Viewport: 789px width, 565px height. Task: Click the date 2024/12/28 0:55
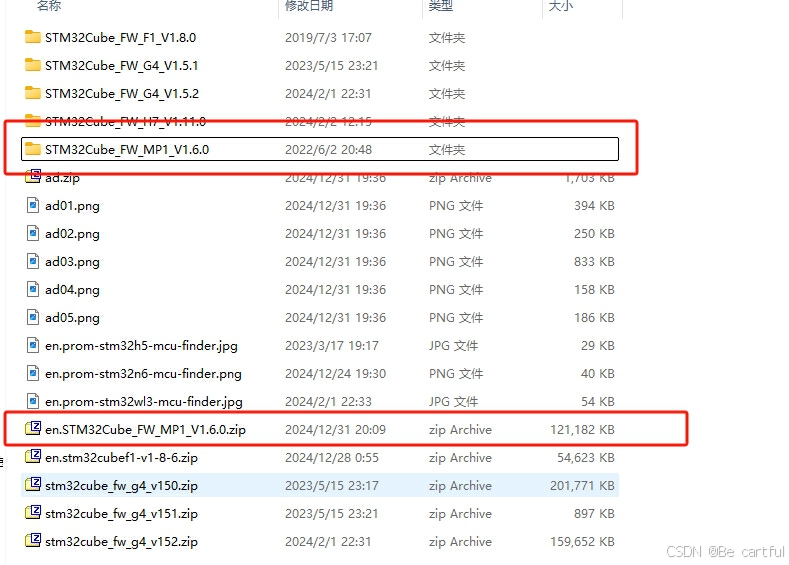tap(332, 458)
